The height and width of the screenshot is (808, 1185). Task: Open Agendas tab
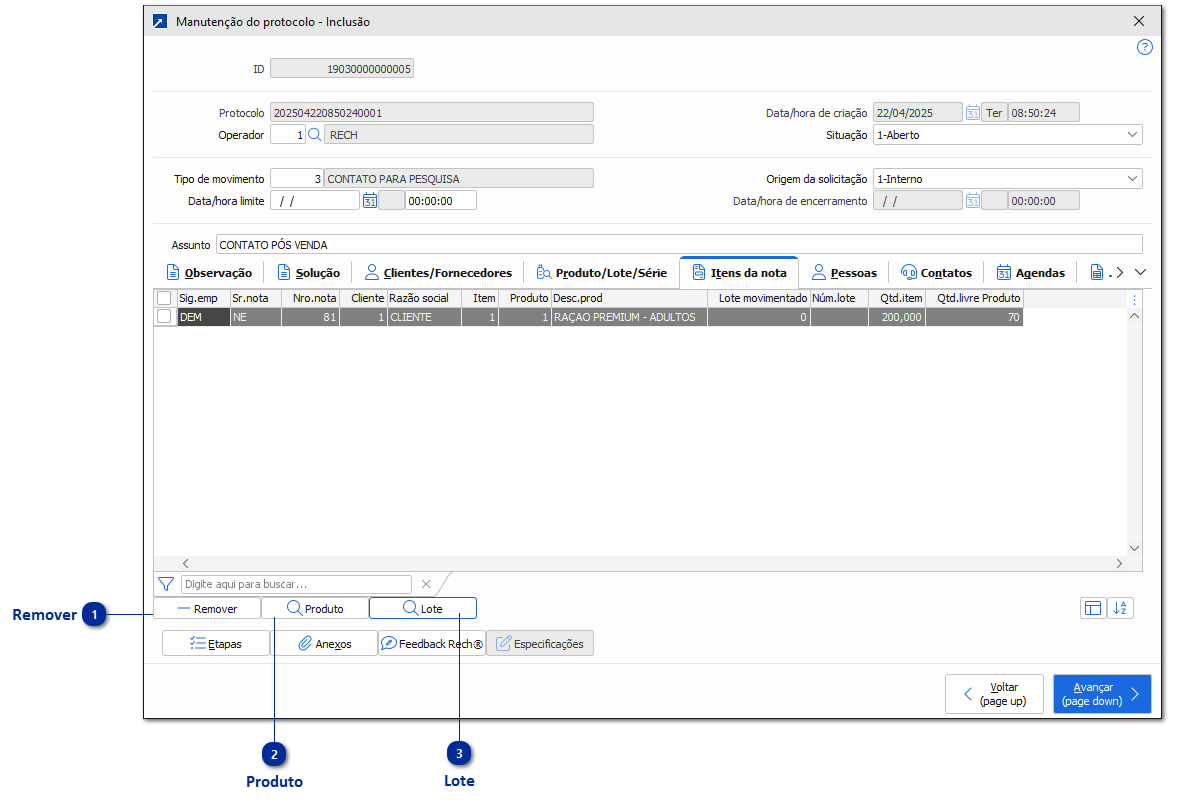click(1031, 273)
